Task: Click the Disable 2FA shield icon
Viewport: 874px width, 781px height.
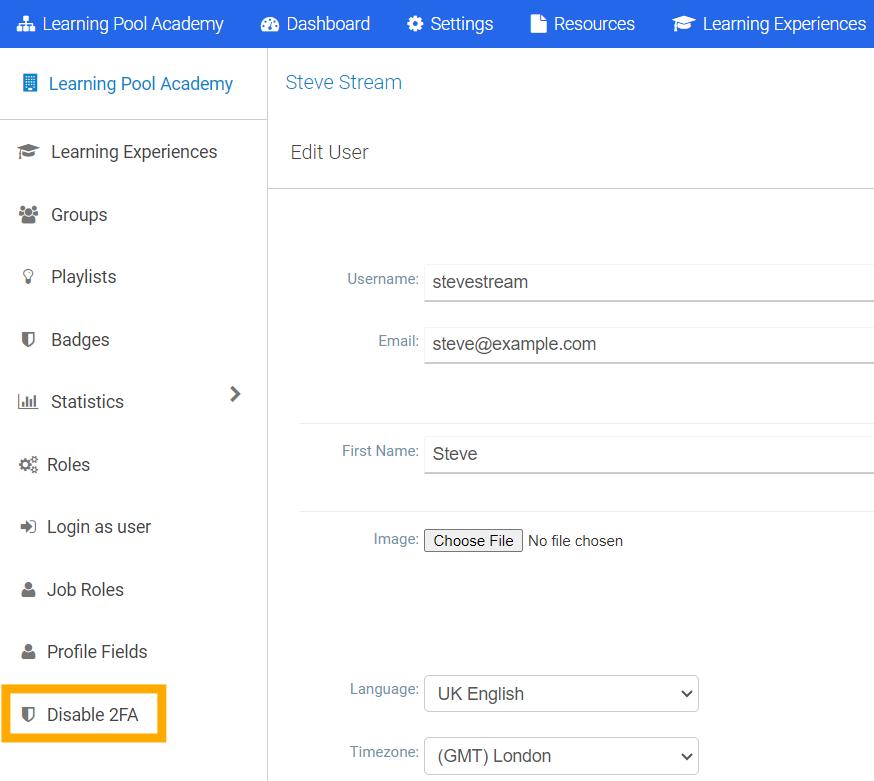Action: click(x=28, y=715)
